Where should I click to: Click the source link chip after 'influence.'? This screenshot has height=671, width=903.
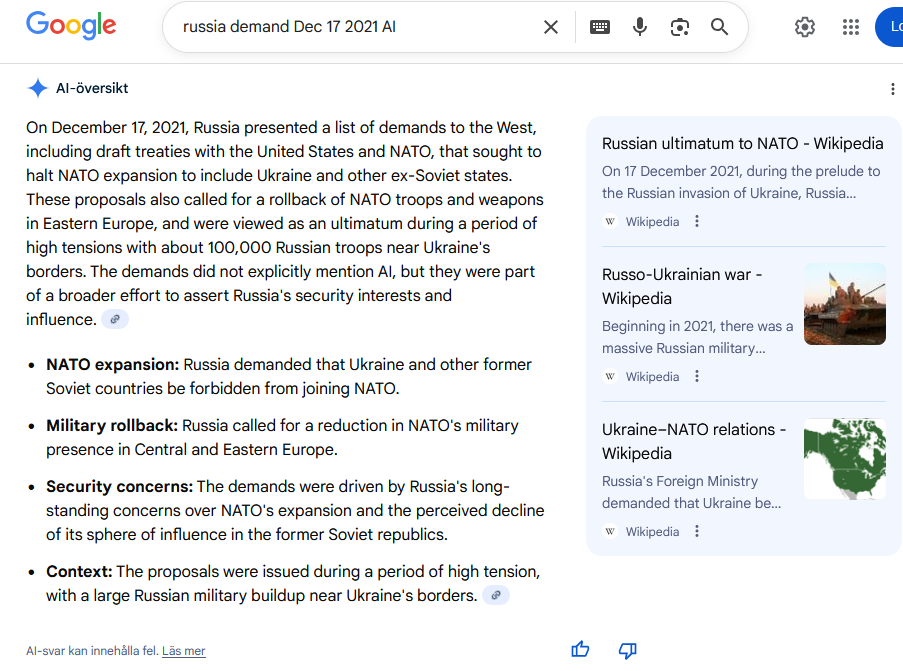pyautogui.click(x=115, y=319)
